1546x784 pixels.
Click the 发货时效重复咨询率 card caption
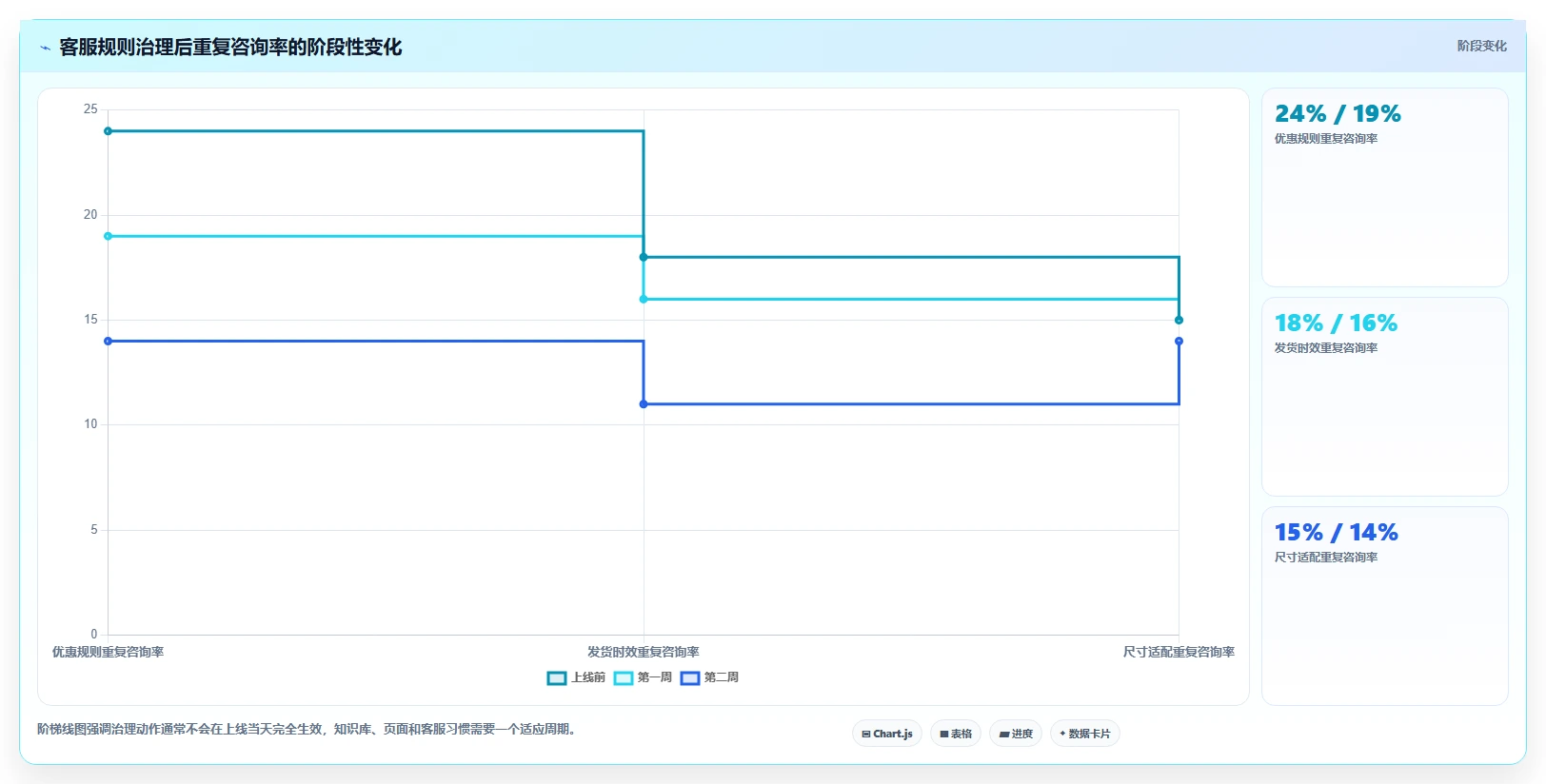pyautogui.click(x=1326, y=348)
